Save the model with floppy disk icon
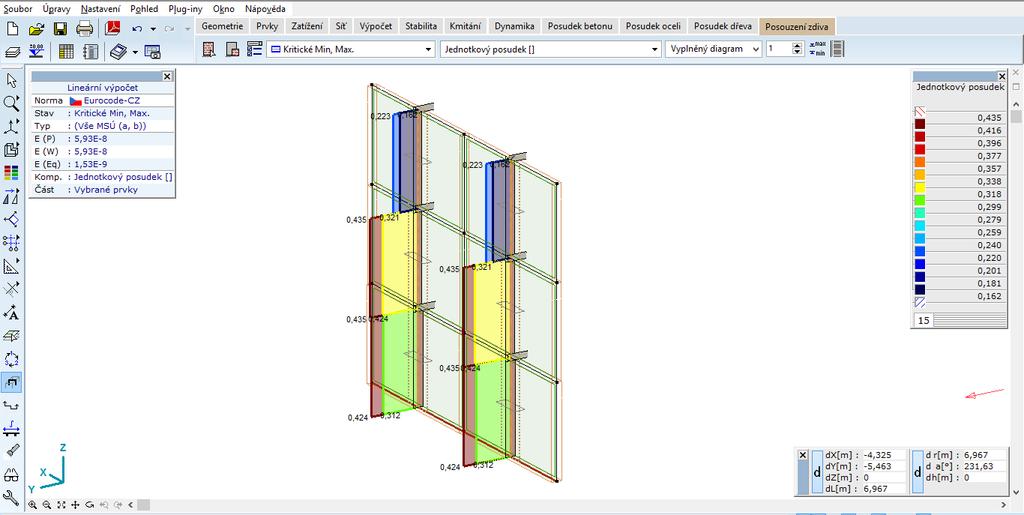 [x=60, y=29]
